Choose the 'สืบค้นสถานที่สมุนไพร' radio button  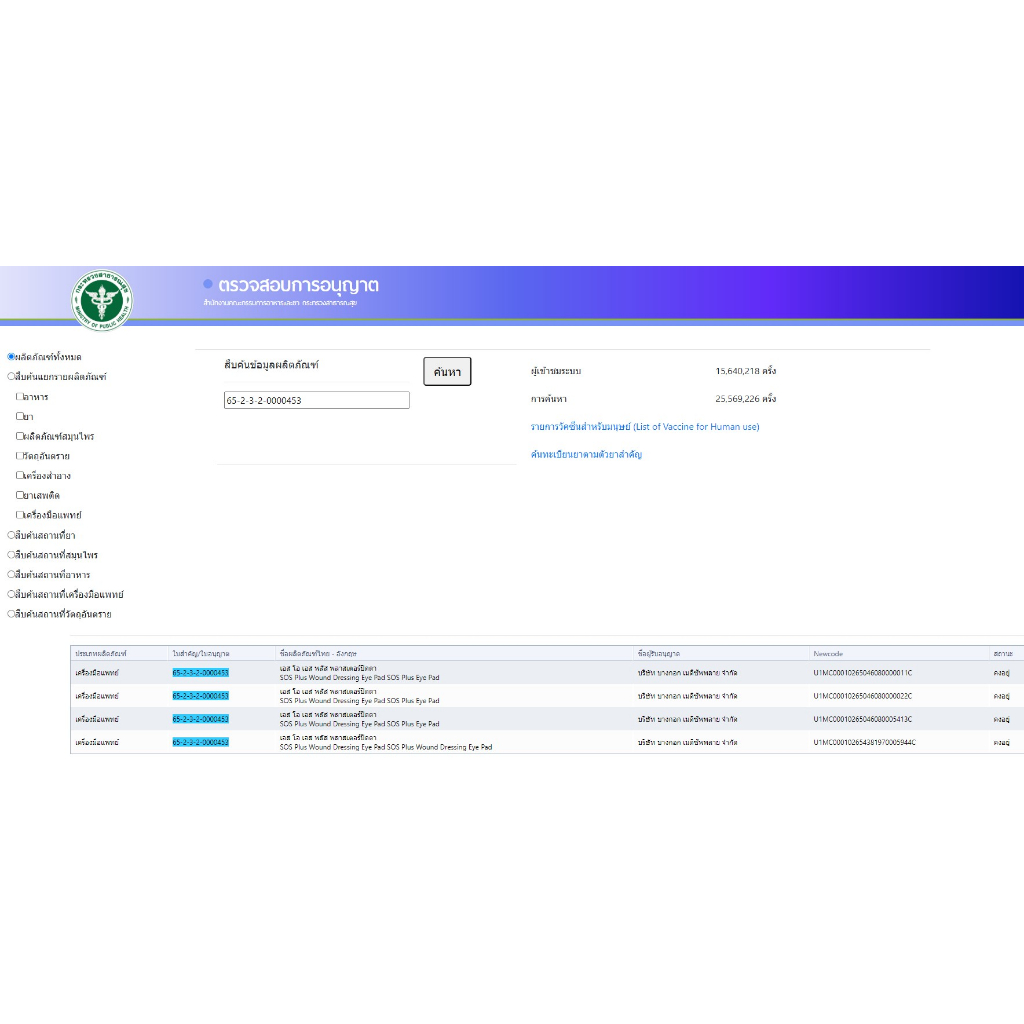click(x=11, y=554)
